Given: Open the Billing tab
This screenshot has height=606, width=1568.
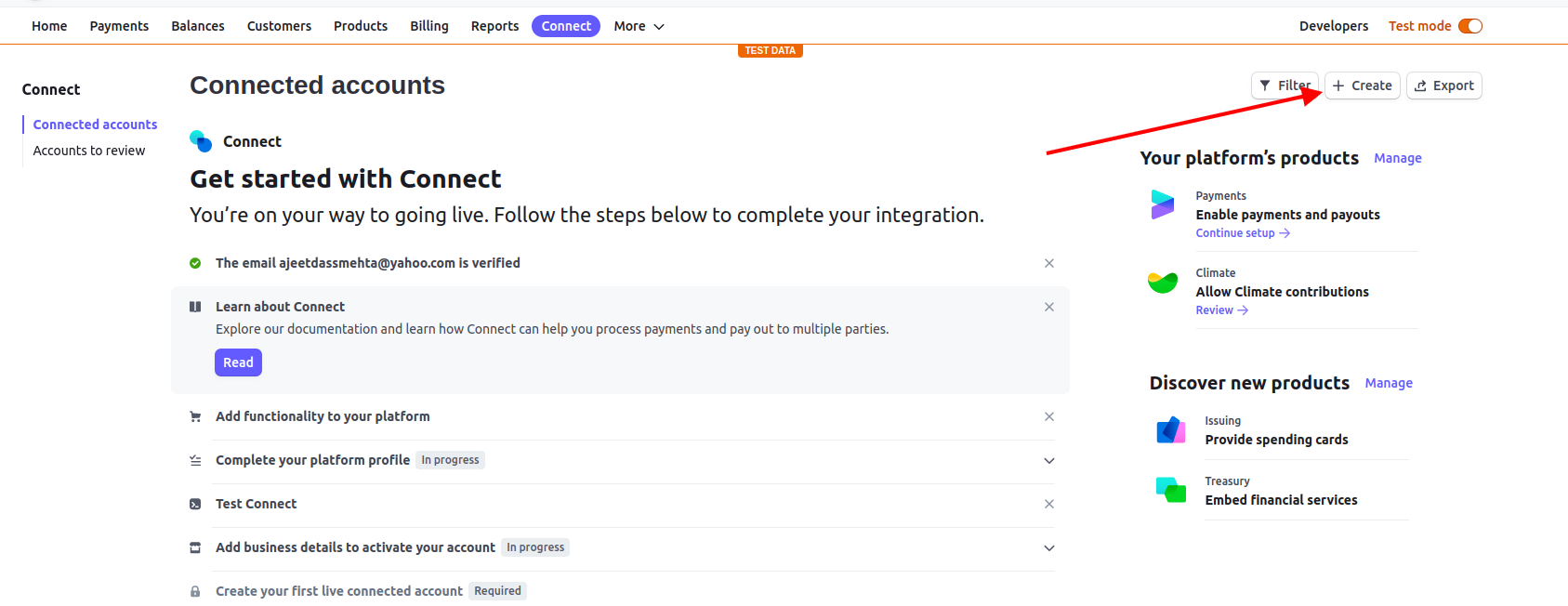Looking at the screenshot, I should click(429, 26).
